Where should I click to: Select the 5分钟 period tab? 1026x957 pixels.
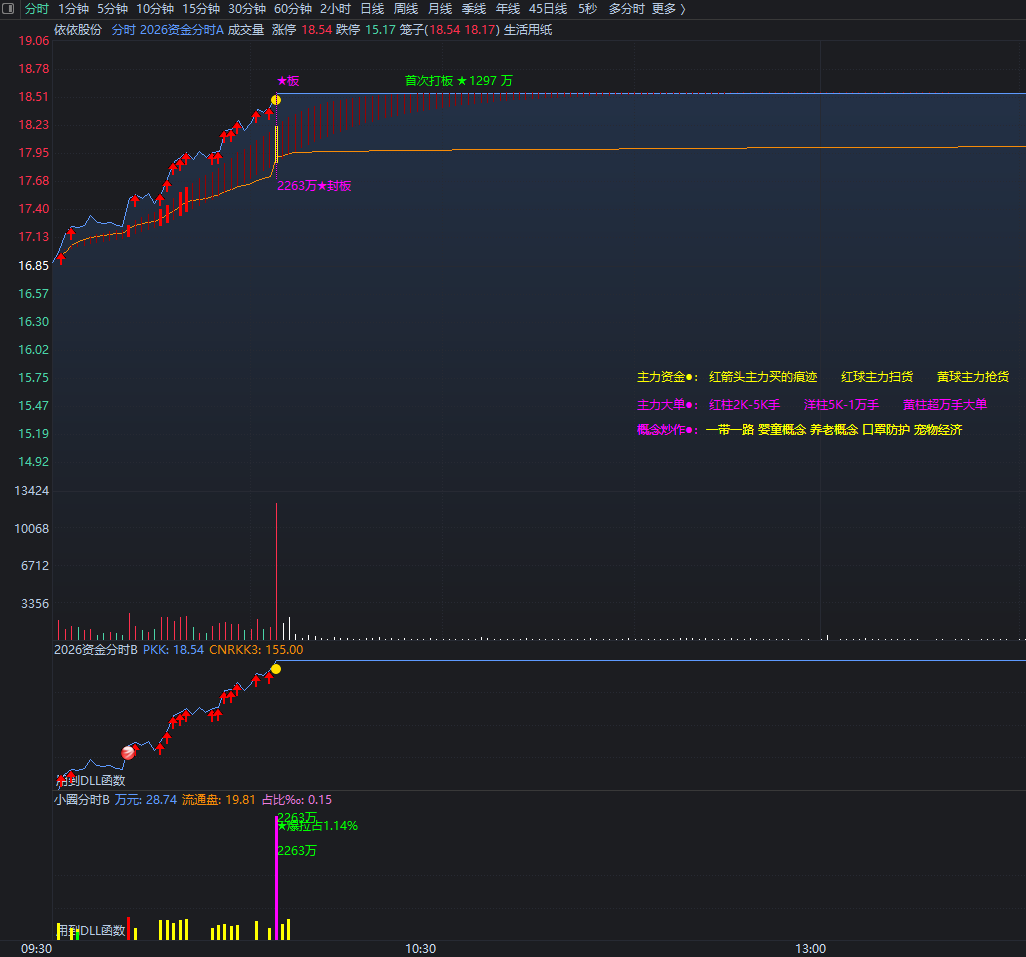click(x=113, y=9)
